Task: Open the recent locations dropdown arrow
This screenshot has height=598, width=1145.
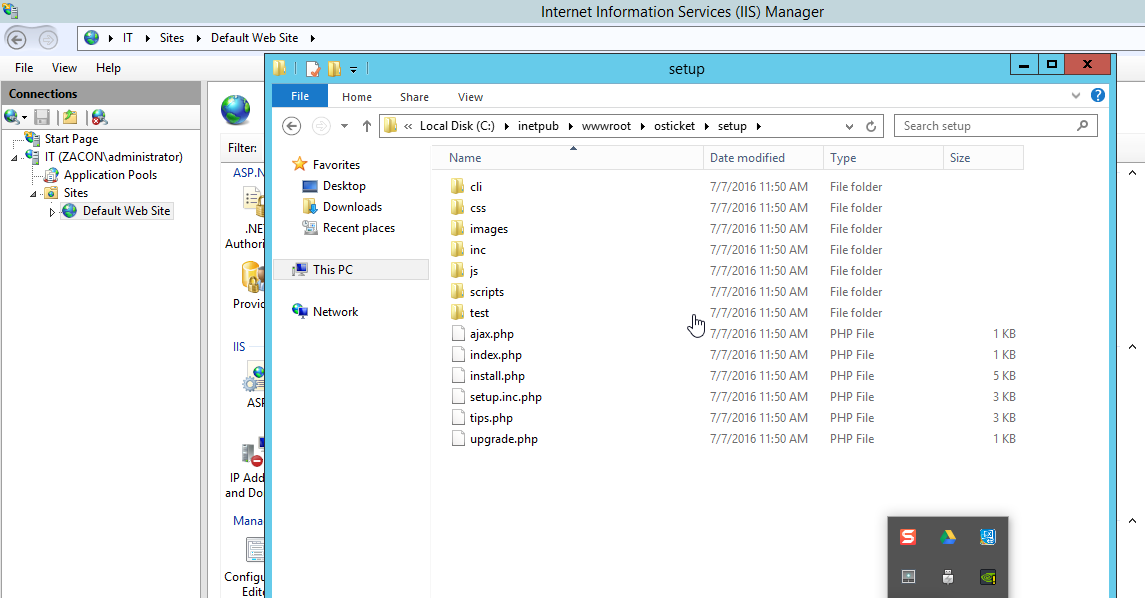Action: [x=344, y=126]
